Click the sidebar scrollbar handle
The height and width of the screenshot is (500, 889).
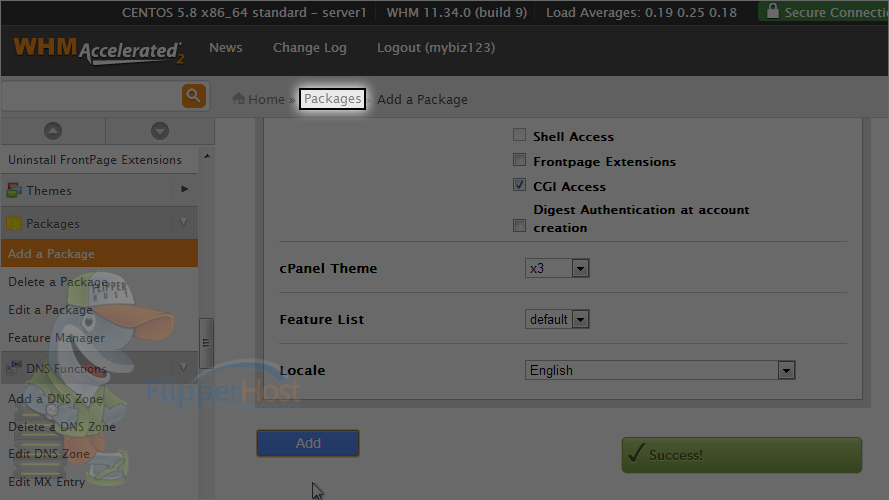tap(206, 343)
